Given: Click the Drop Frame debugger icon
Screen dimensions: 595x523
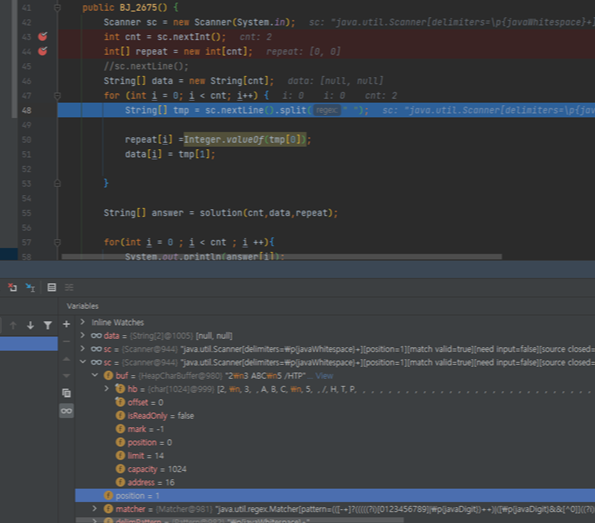Looking at the screenshot, I should coord(13,287).
